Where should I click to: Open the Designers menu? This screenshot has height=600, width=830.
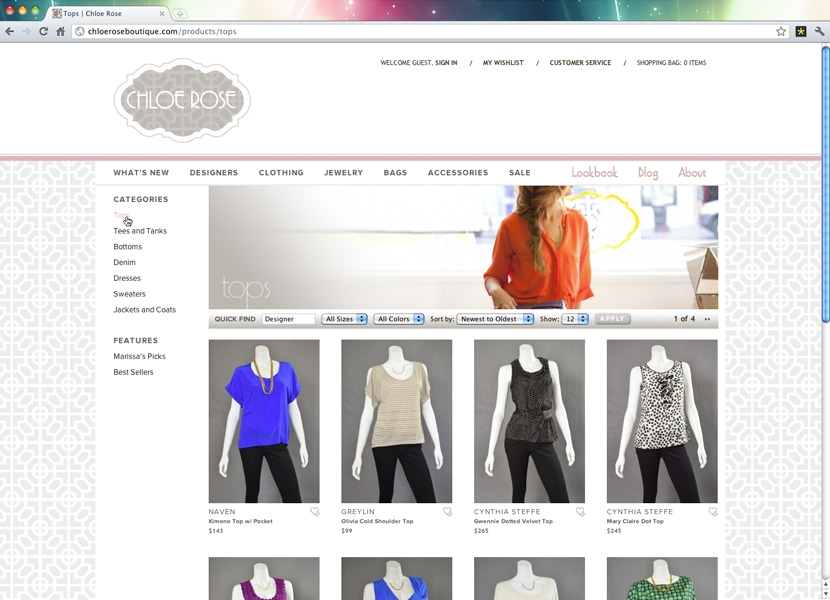click(214, 173)
